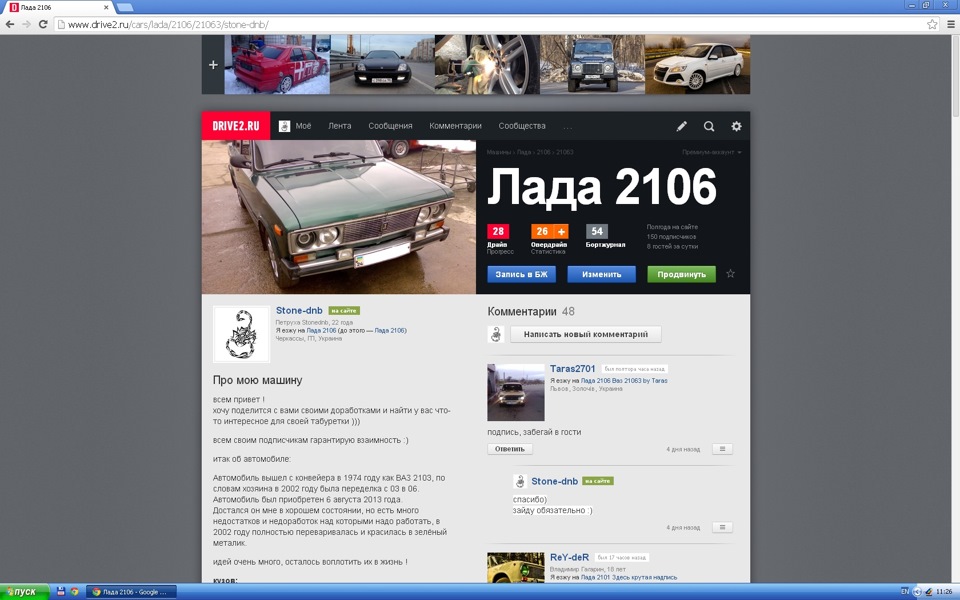Open the site search magnifier icon
This screenshot has height=600, width=960.
(709, 126)
